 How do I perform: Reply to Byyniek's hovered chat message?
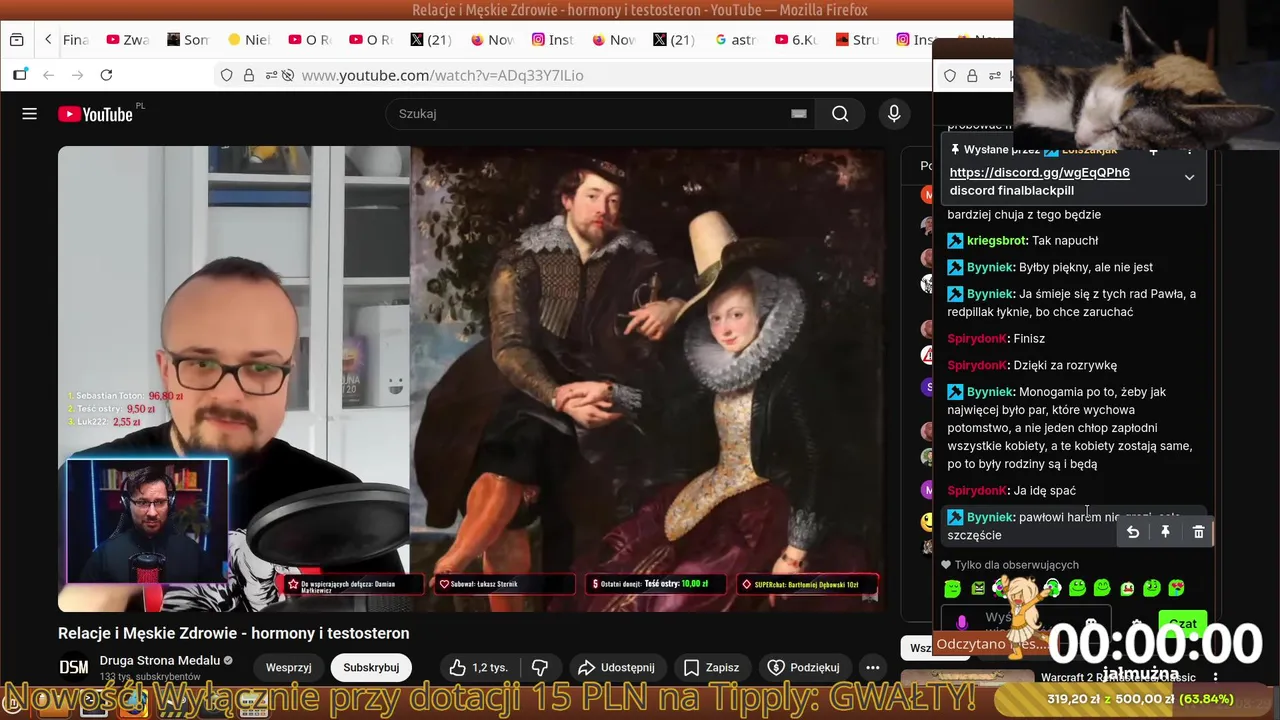coord(1133,533)
